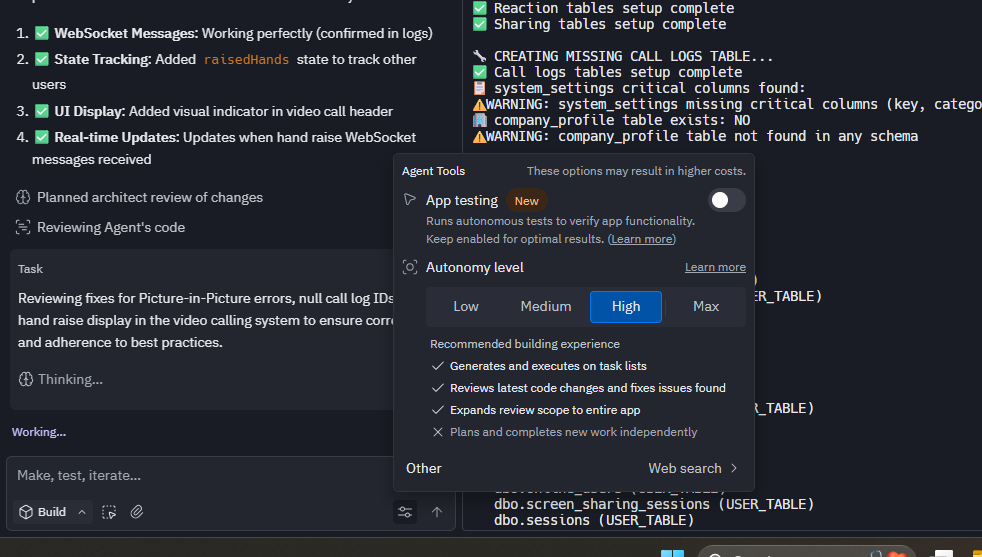Set autonomy level to Low

(x=466, y=307)
